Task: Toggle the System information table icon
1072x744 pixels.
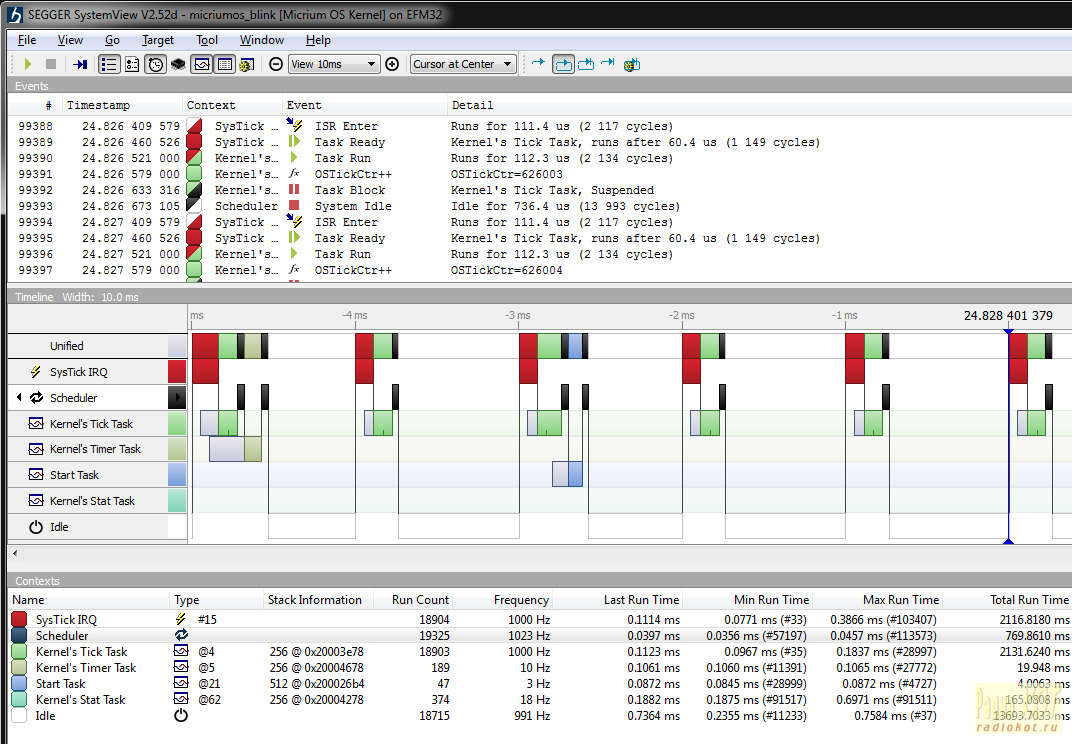Action: (225, 64)
